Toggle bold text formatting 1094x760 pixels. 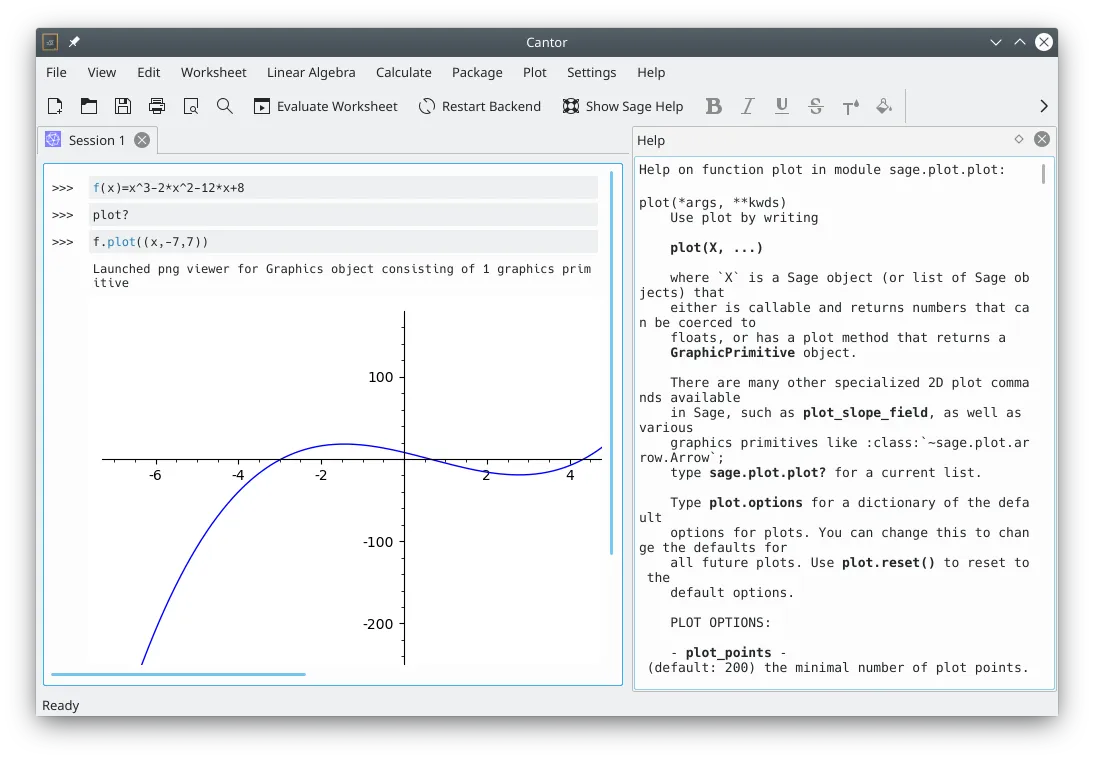point(713,106)
